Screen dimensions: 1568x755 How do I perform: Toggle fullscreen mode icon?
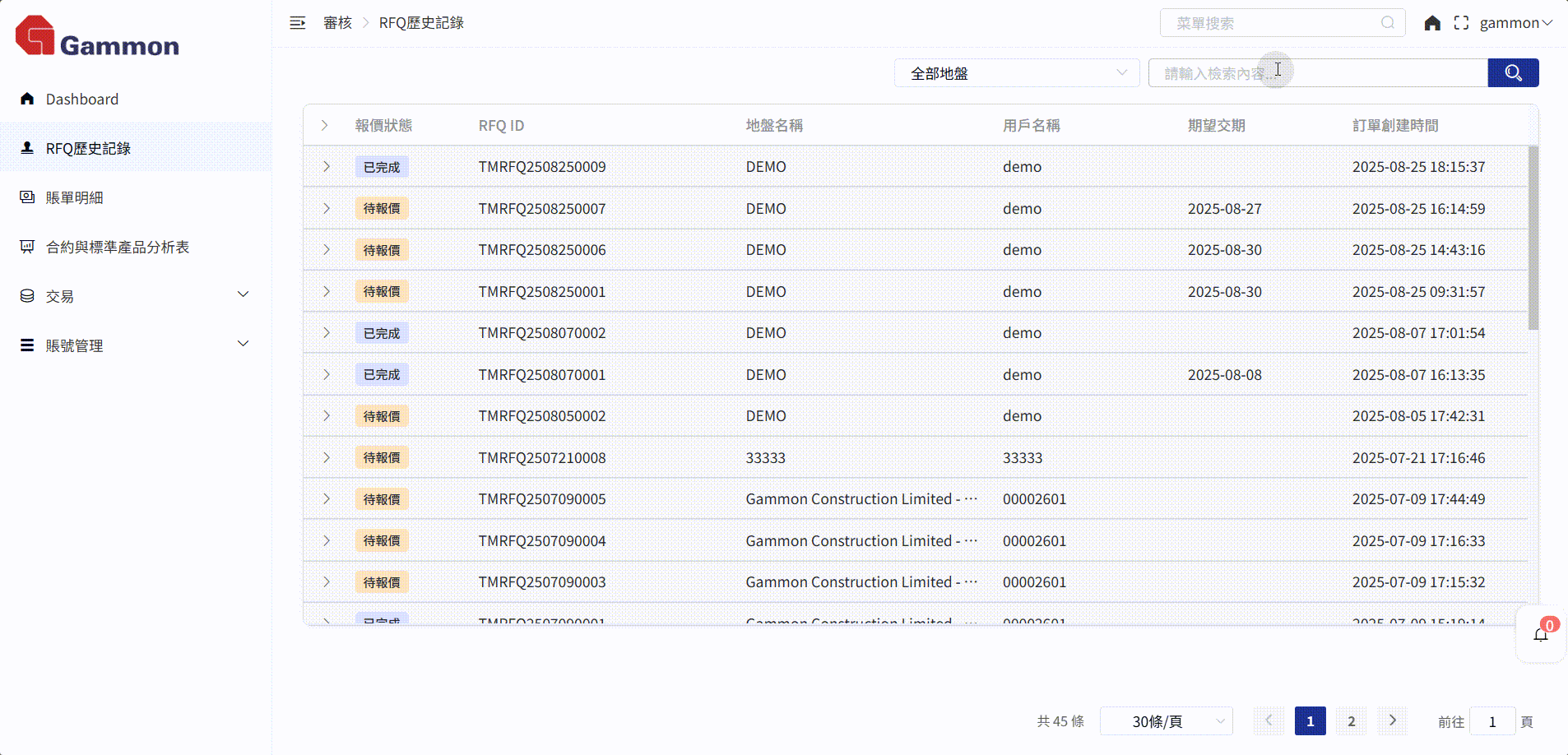(1461, 23)
